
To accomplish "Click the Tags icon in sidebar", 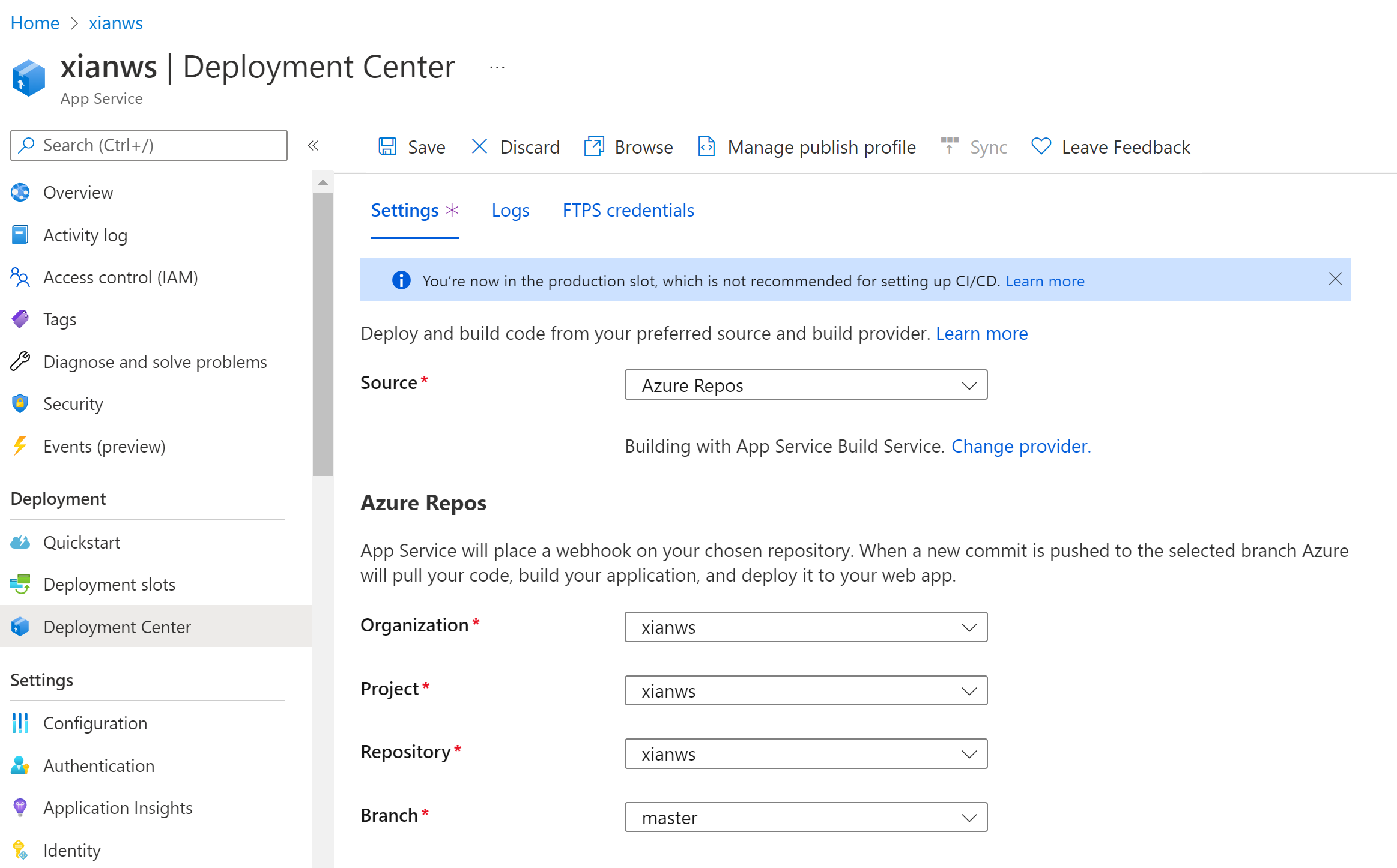I will click(20, 319).
